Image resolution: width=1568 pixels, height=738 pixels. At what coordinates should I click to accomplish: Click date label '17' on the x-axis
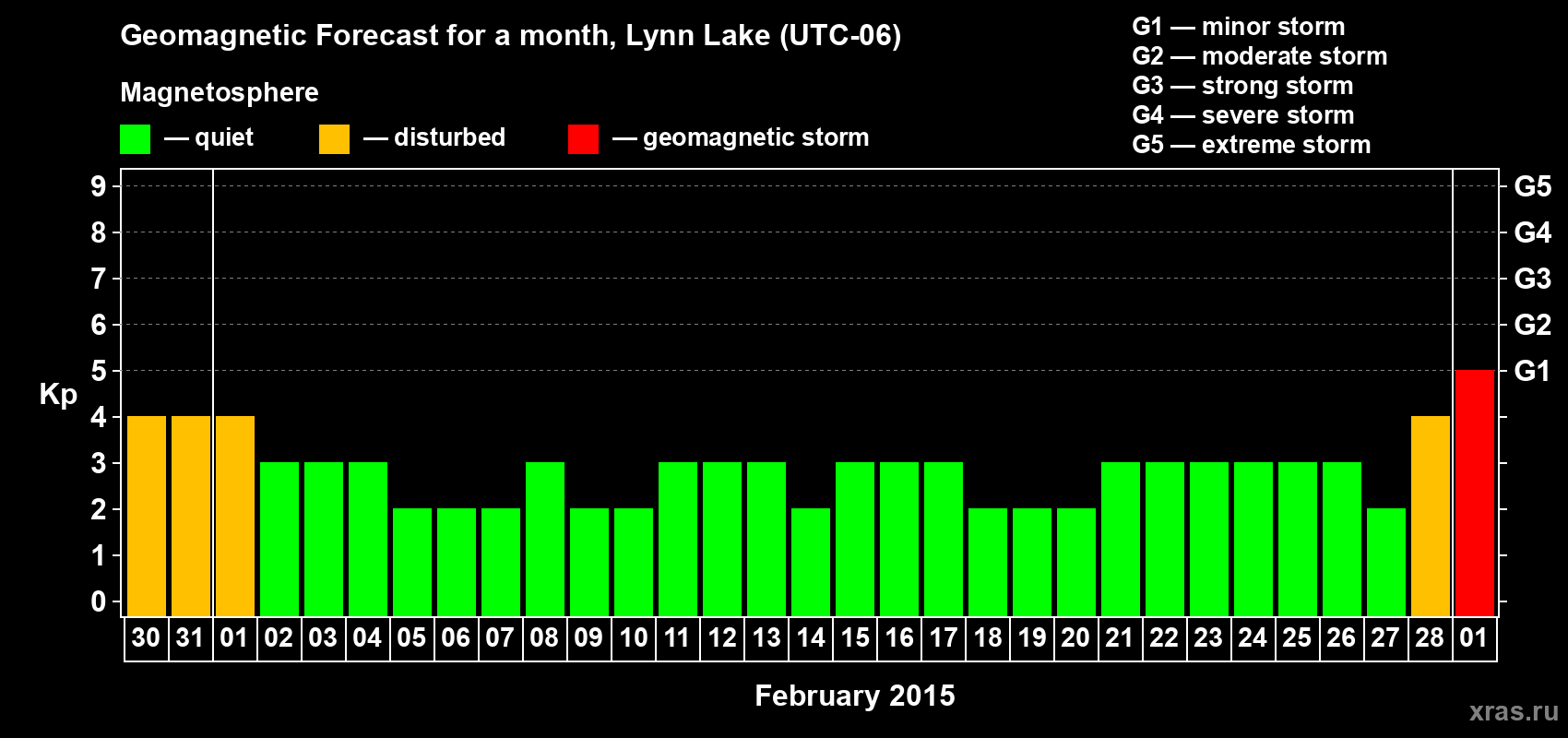coord(943,637)
